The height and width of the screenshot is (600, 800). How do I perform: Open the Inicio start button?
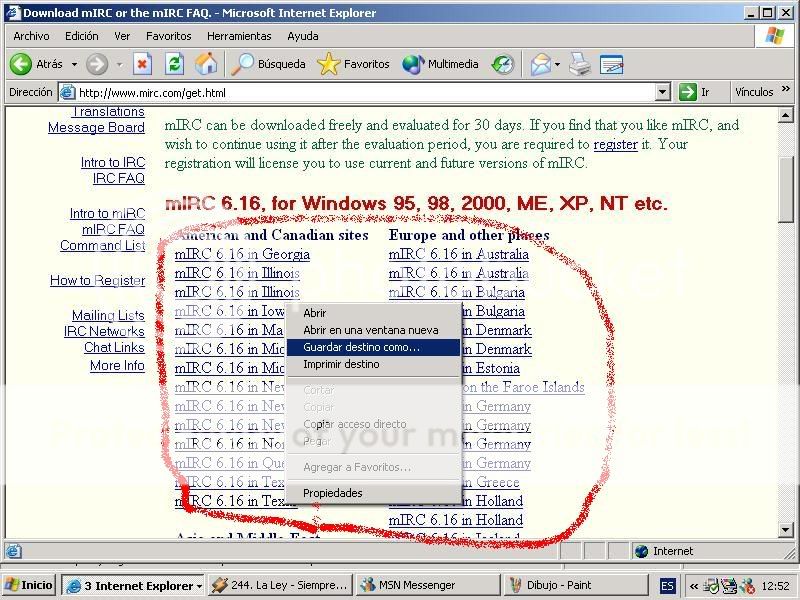29,585
